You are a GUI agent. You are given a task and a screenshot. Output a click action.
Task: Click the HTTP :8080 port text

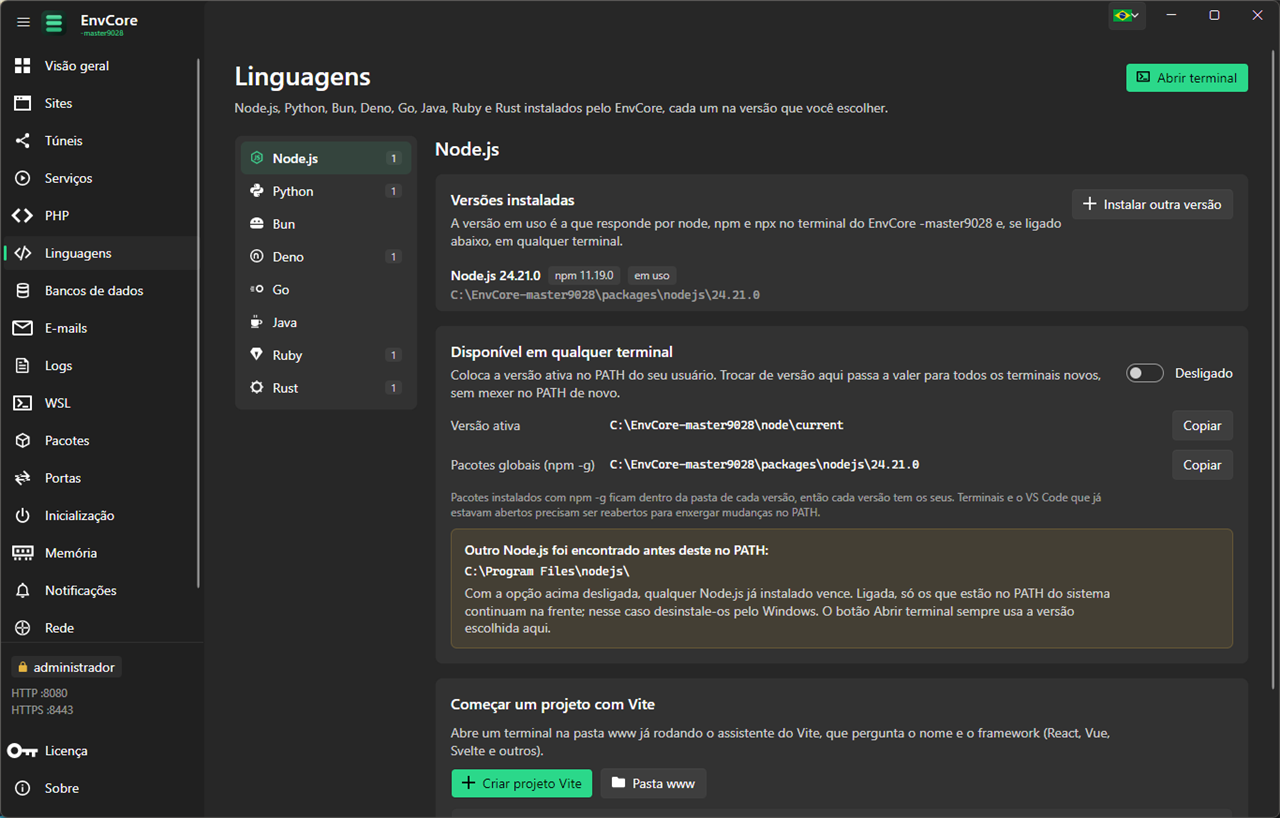click(40, 693)
